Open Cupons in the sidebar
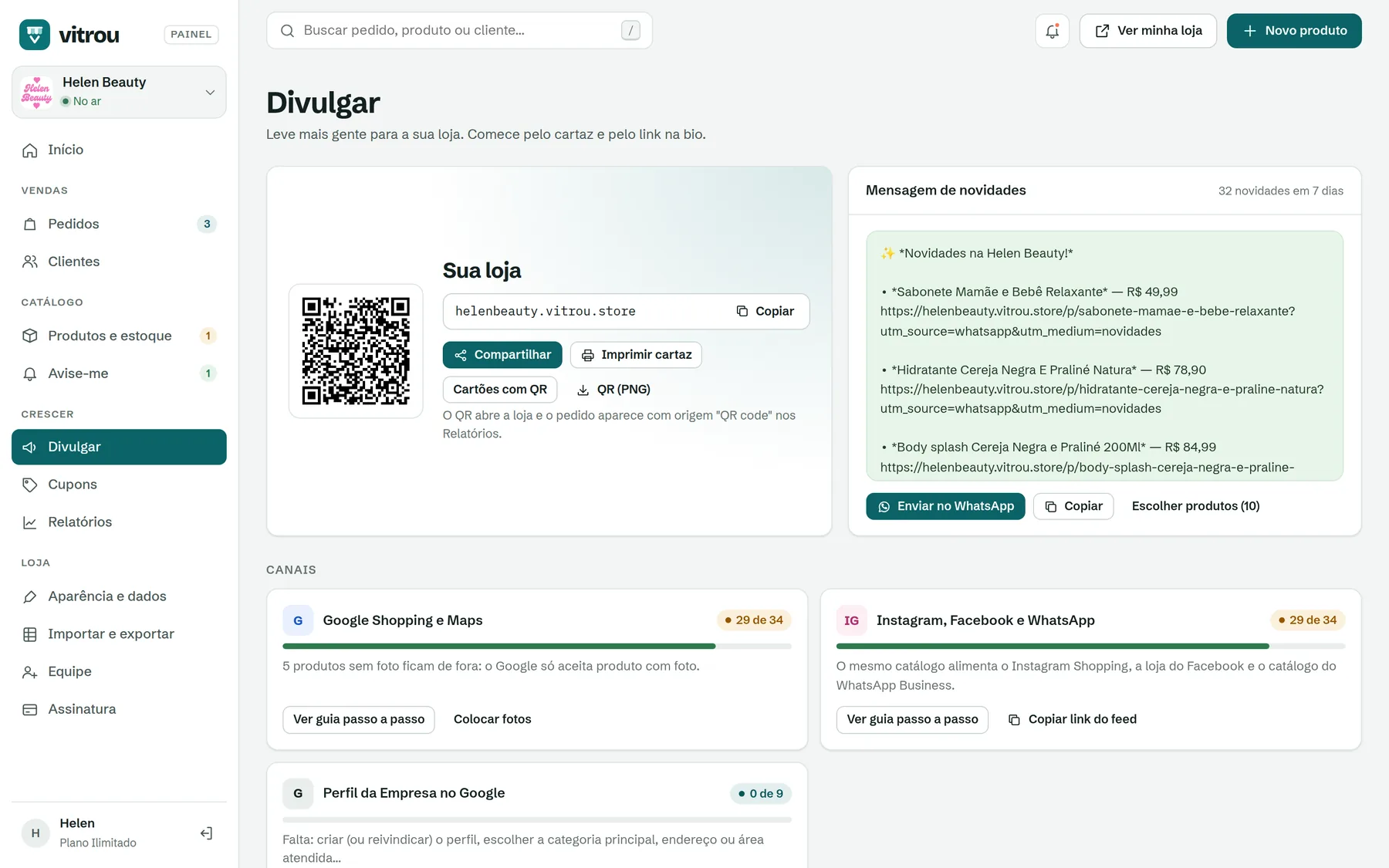This screenshot has height=868, width=1389. click(x=119, y=485)
